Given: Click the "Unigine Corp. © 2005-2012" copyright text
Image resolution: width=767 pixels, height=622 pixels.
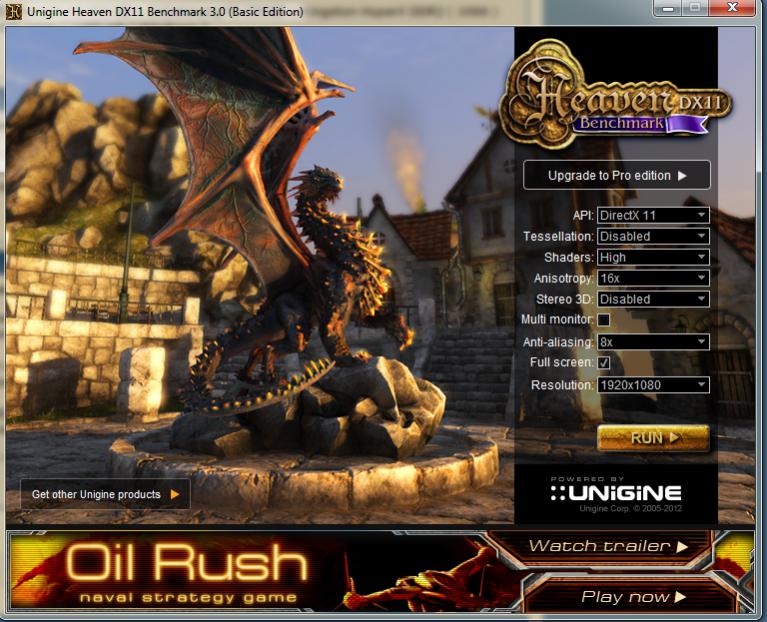Looking at the screenshot, I should [631, 509].
